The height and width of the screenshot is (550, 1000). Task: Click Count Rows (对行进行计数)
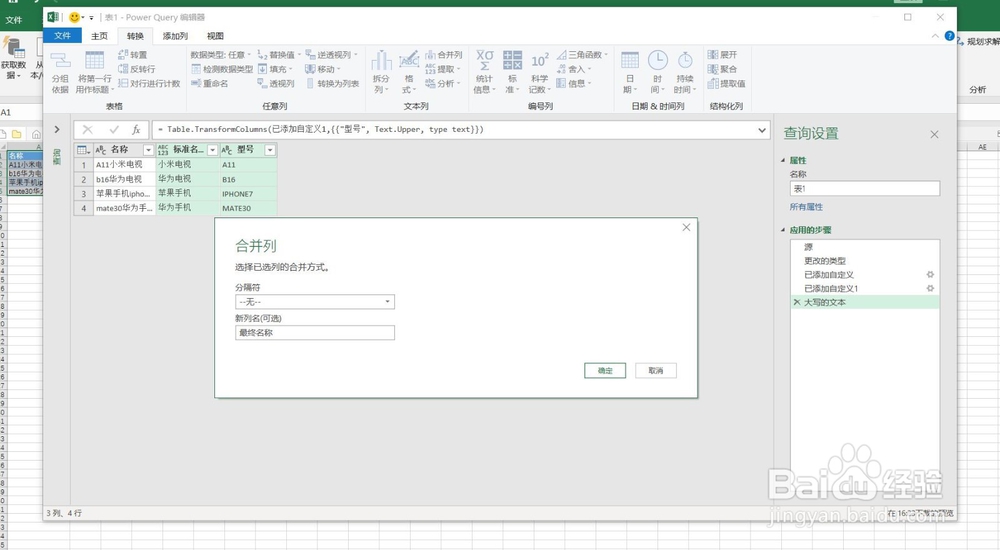[149, 84]
